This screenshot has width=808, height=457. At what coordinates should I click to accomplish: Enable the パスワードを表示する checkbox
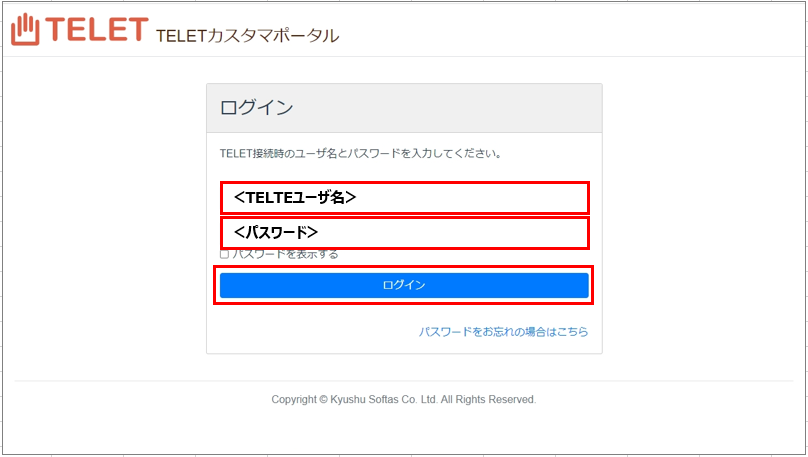224,254
